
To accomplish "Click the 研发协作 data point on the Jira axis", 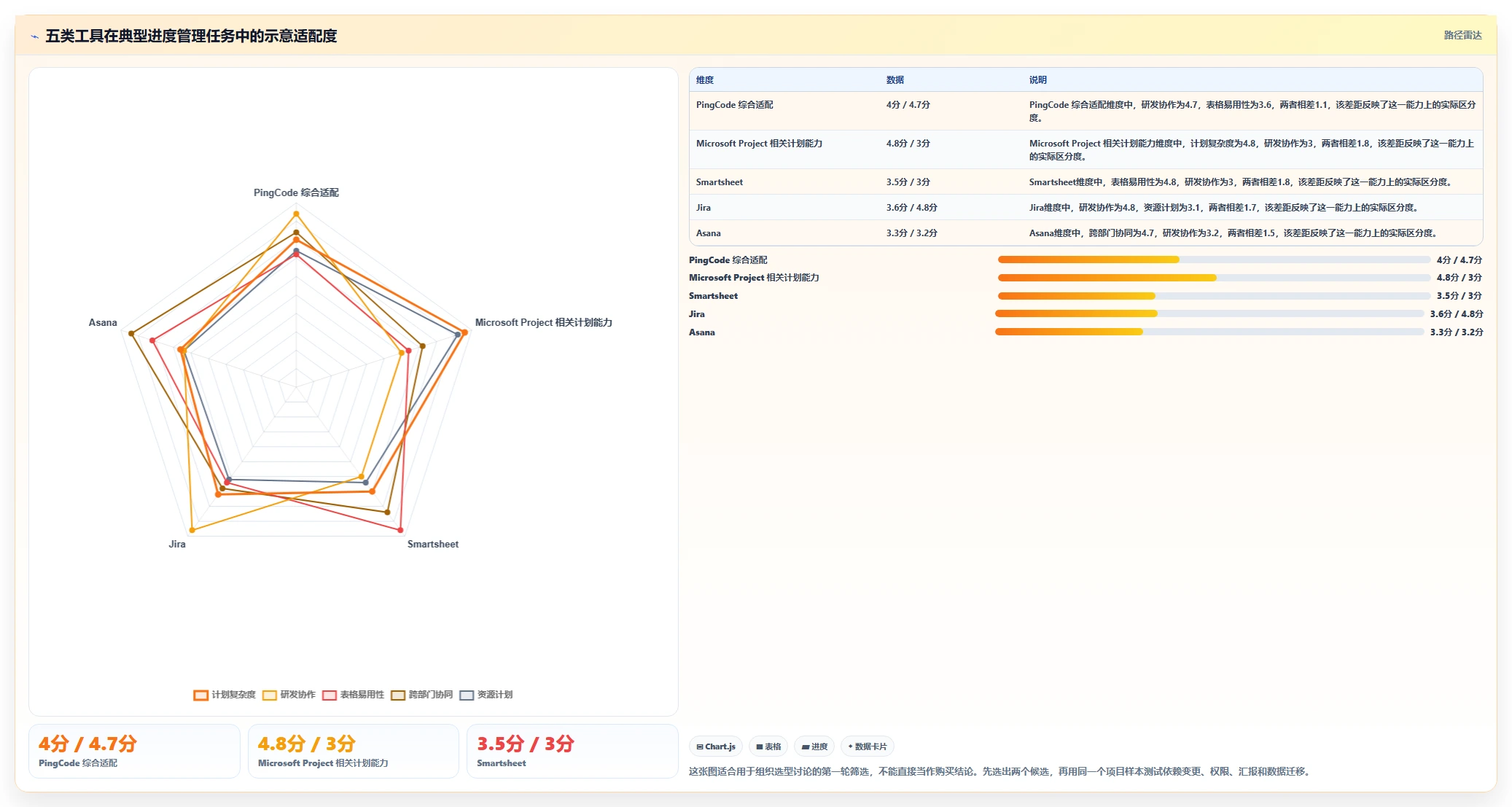I will tap(192, 531).
